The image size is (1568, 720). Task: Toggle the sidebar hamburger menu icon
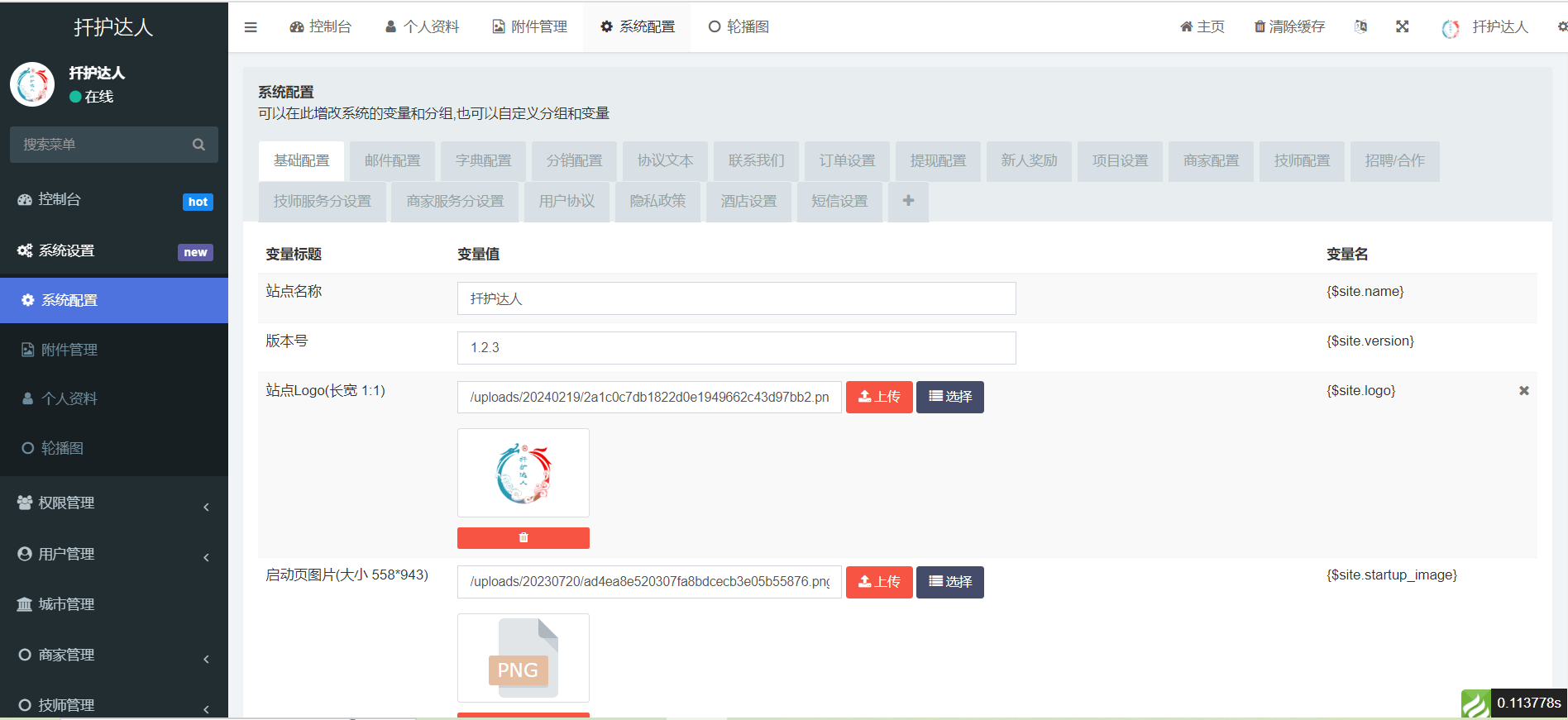(251, 27)
